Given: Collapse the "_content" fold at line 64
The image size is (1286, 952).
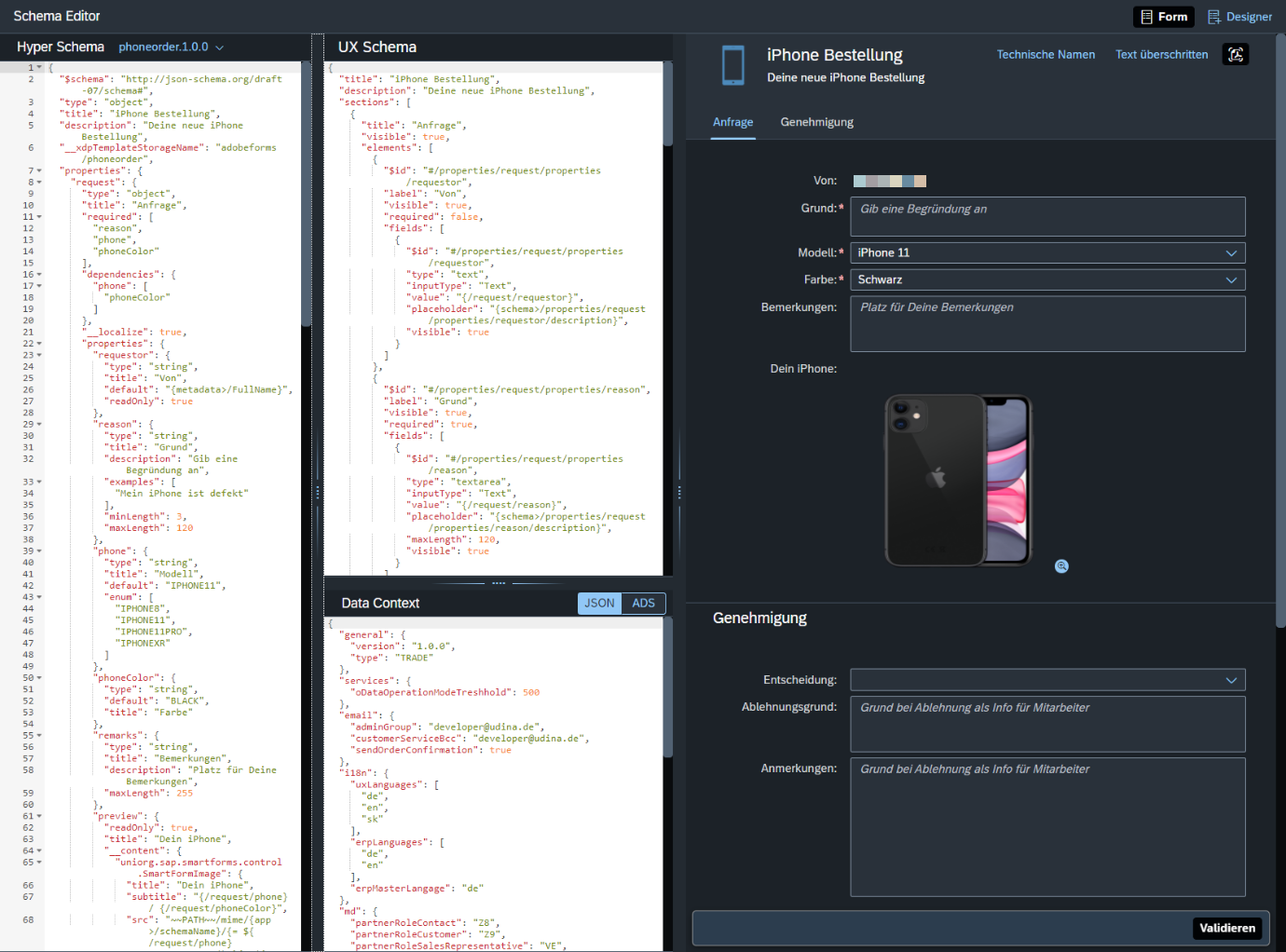Looking at the screenshot, I should [x=39, y=850].
